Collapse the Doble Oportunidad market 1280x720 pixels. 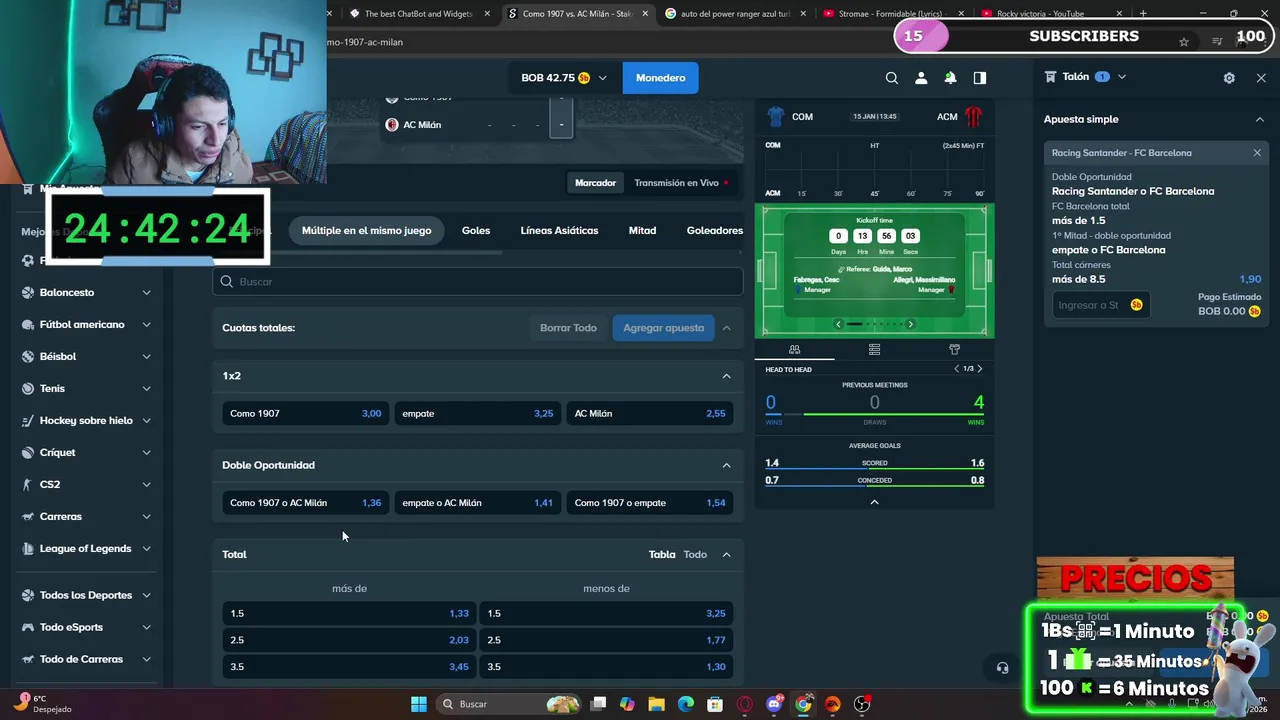click(726, 465)
